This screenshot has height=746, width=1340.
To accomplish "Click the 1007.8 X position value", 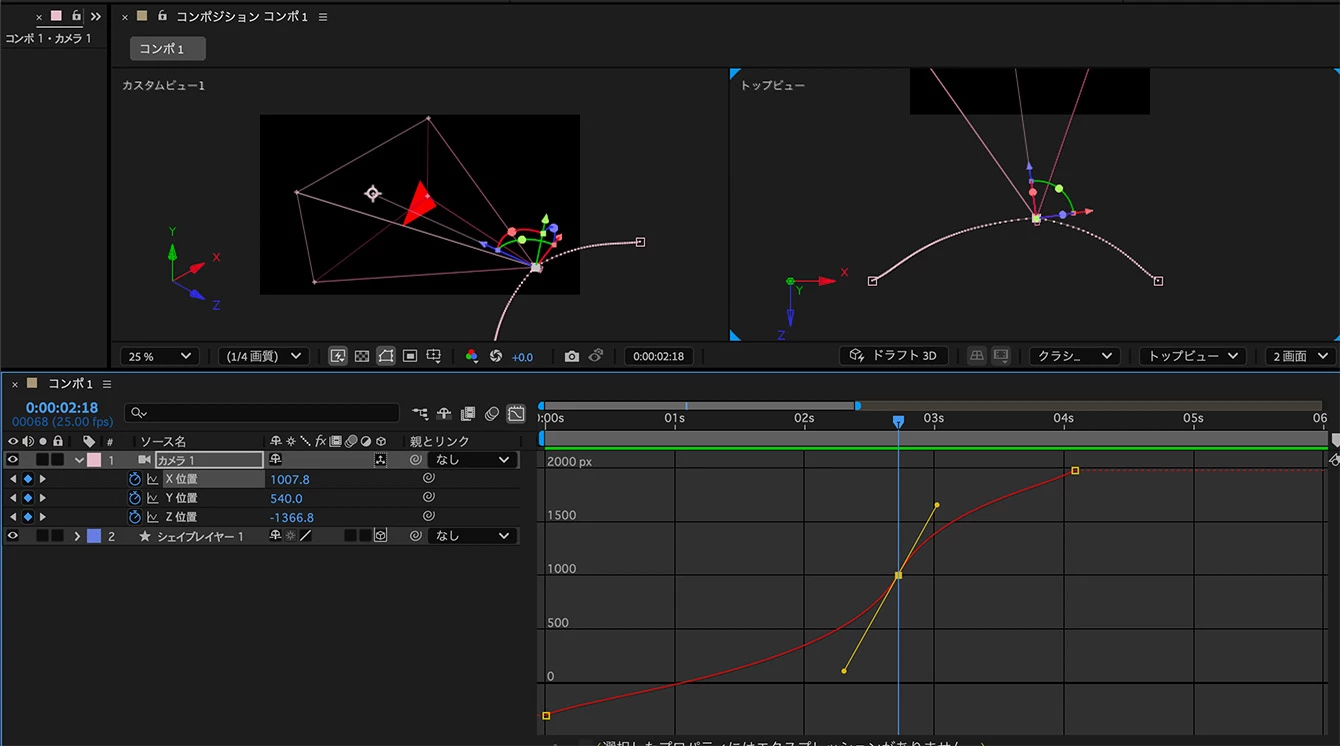I will (x=290, y=479).
